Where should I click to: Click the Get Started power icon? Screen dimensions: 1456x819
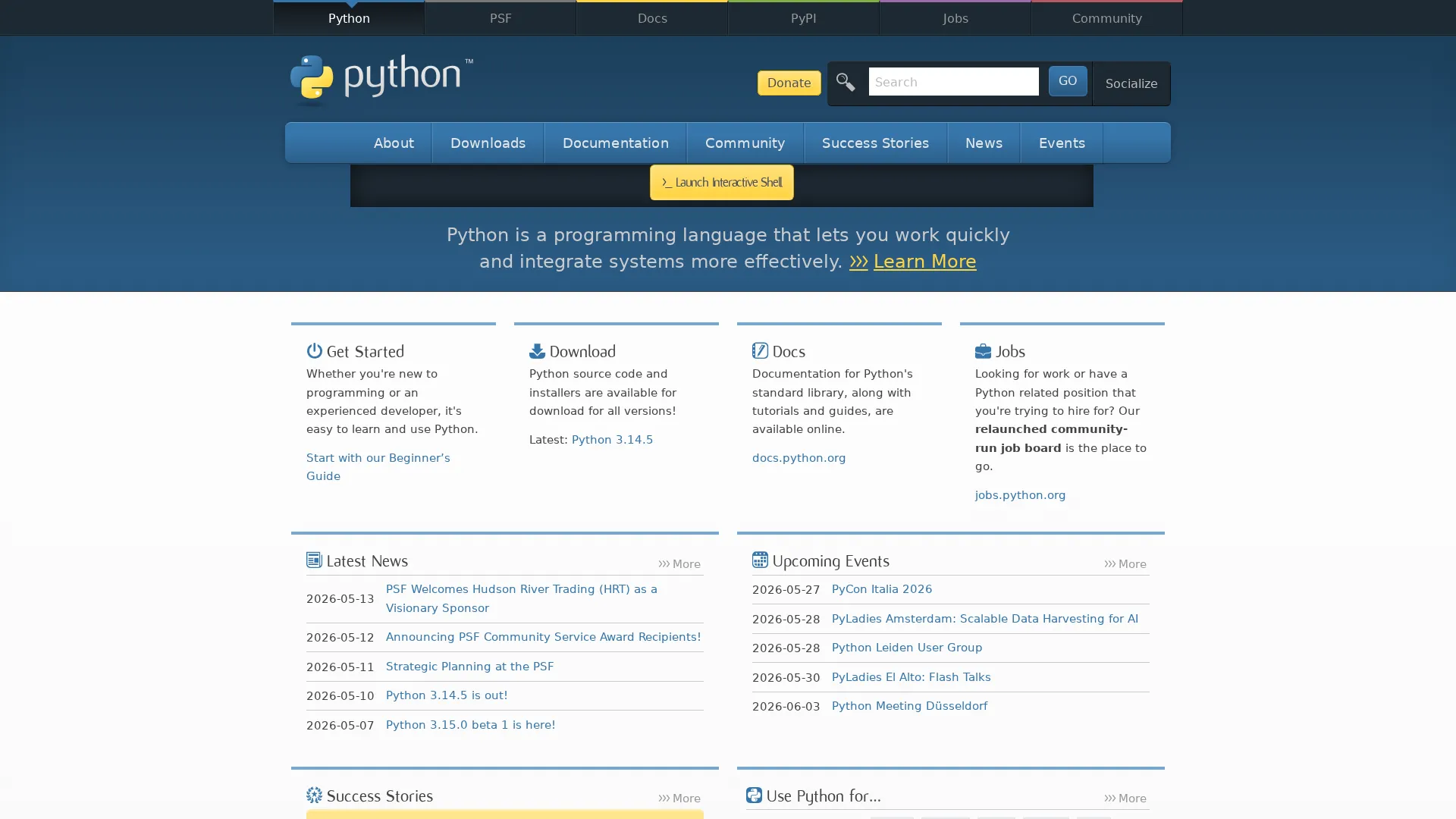click(314, 350)
